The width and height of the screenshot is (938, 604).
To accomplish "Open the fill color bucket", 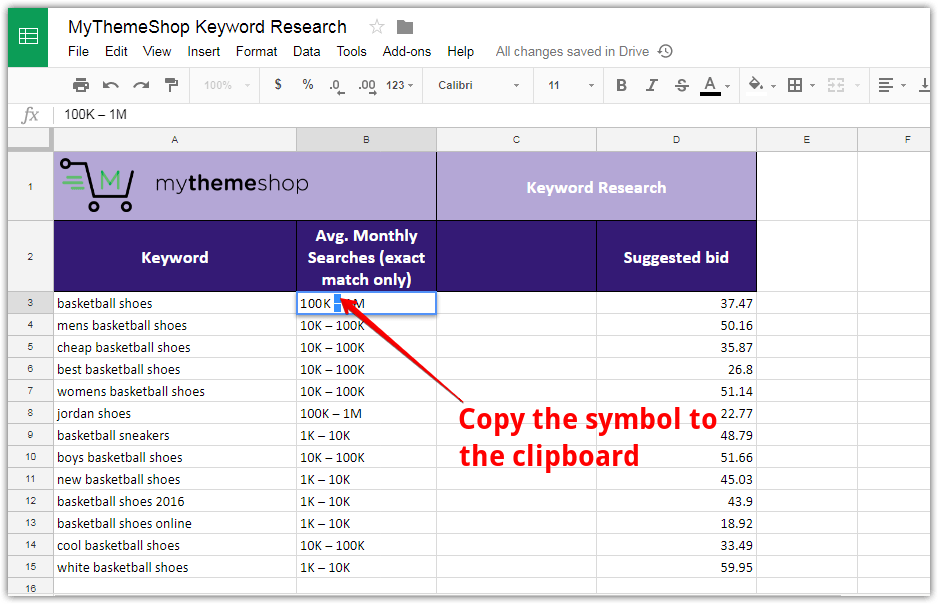I will (756, 84).
